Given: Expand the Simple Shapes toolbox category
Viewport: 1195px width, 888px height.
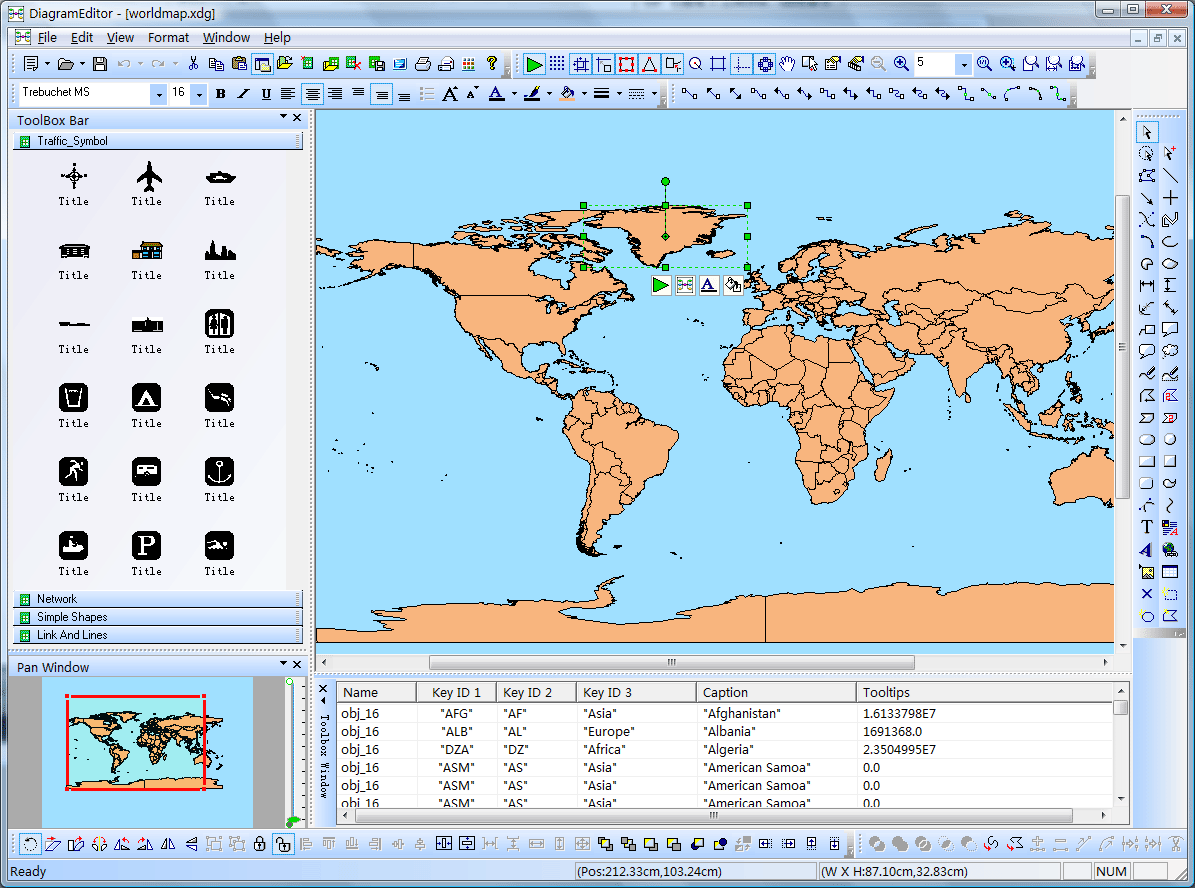Looking at the screenshot, I should 72,617.
